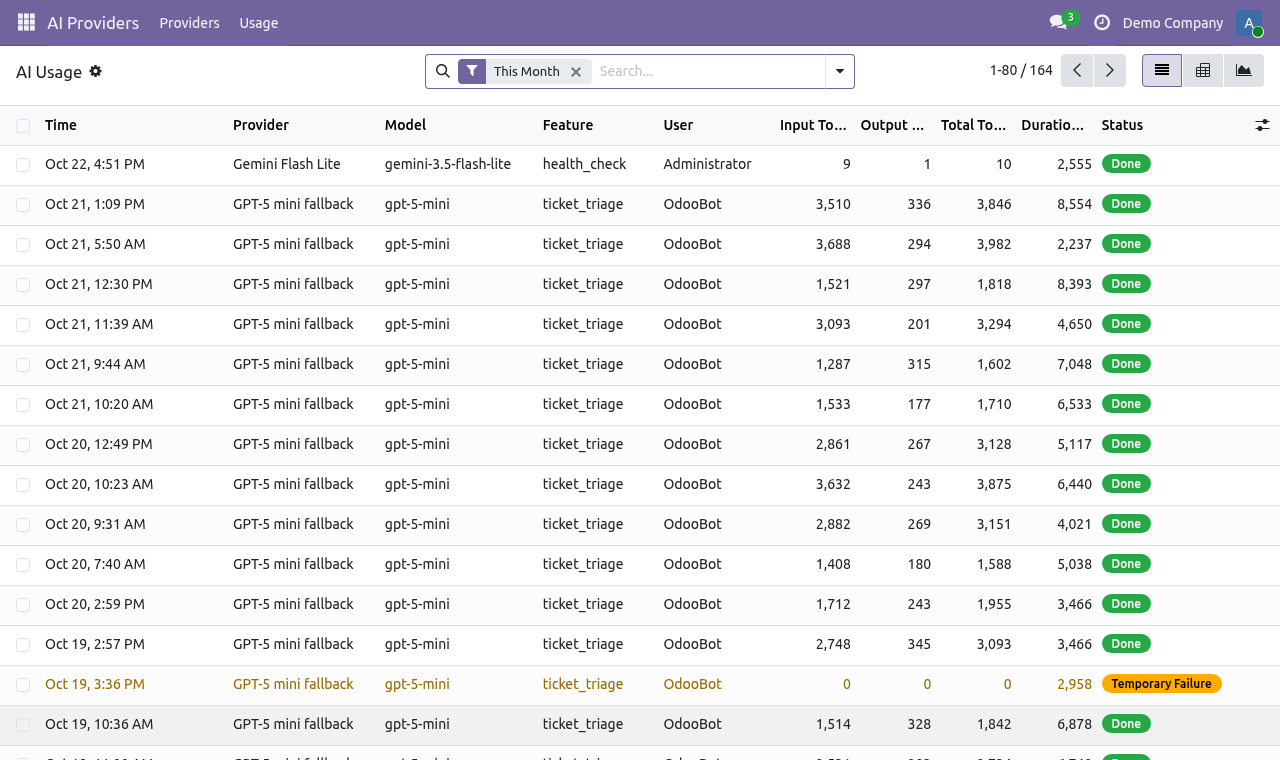
Task: Check the Oct 22, 4:51 PM row
Action: [x=23, y=165]
